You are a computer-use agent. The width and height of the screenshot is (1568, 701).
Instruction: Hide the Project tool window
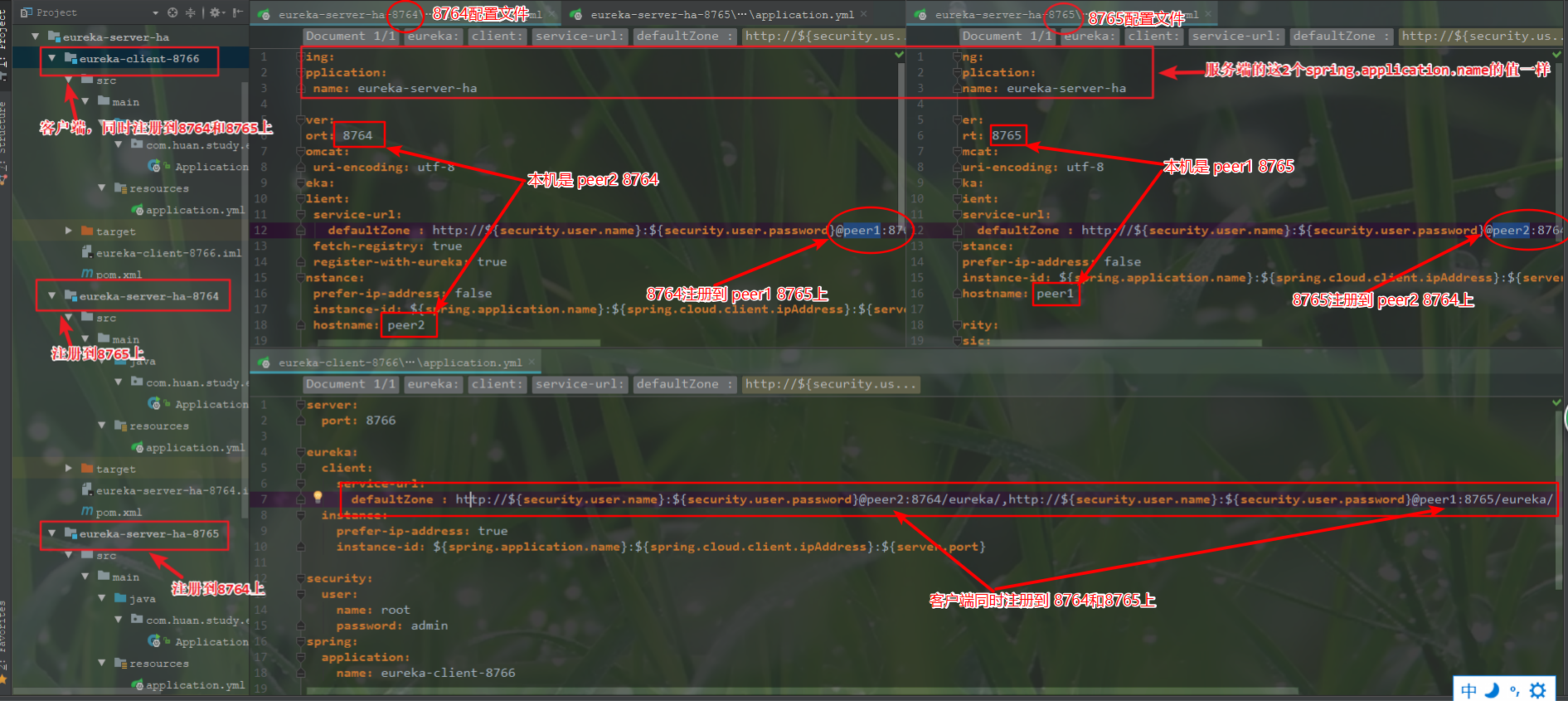click(238, 12)
